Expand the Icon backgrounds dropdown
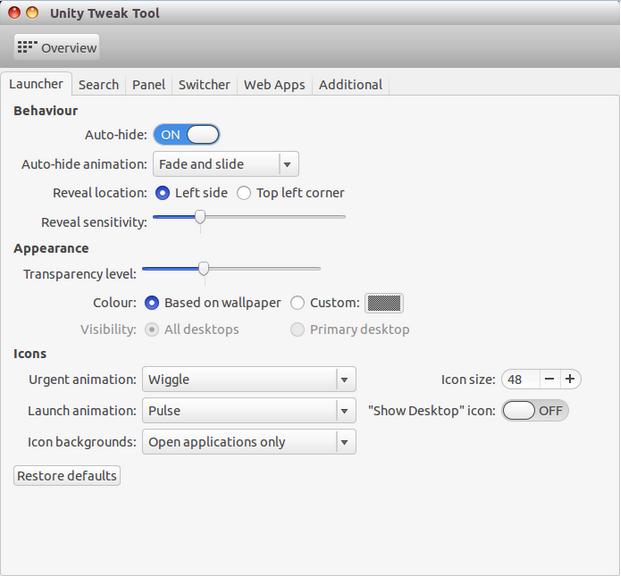The height and width of the screenshot is (576, 621). click(x=249, y=441)
